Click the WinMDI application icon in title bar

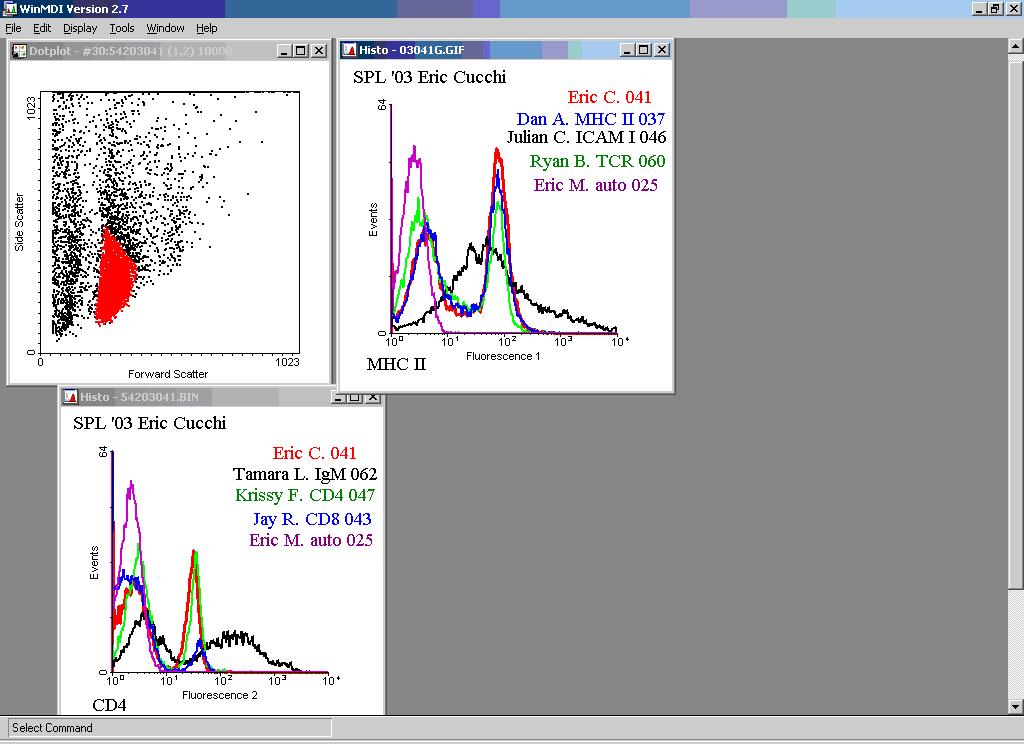click(x=10, y=8)
